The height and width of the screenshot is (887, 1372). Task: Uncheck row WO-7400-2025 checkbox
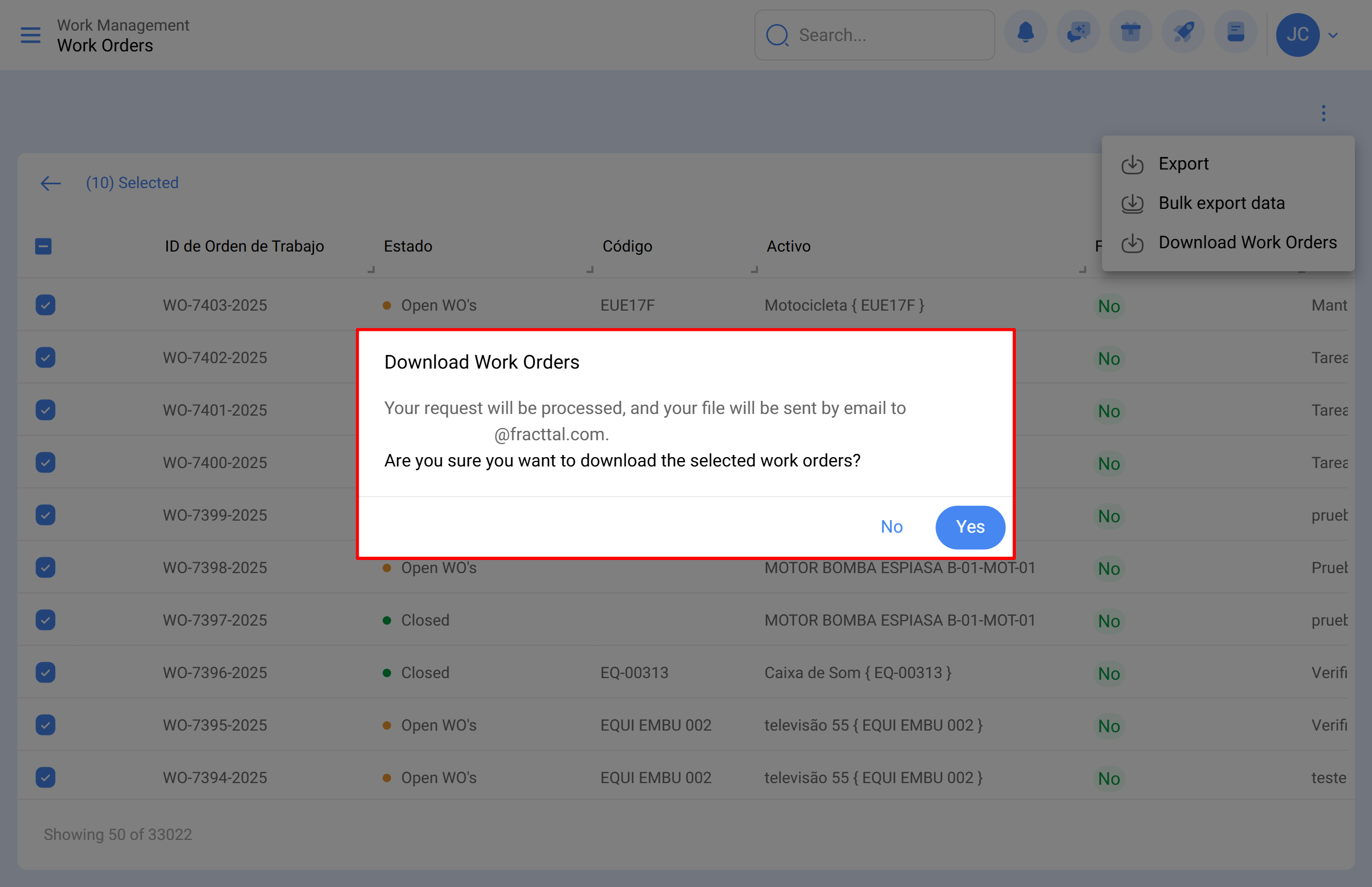[45, 463]
